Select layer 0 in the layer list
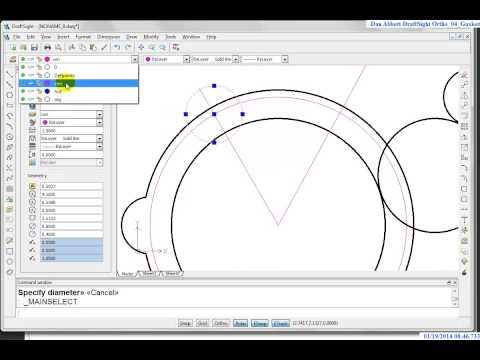 [79, 67]
